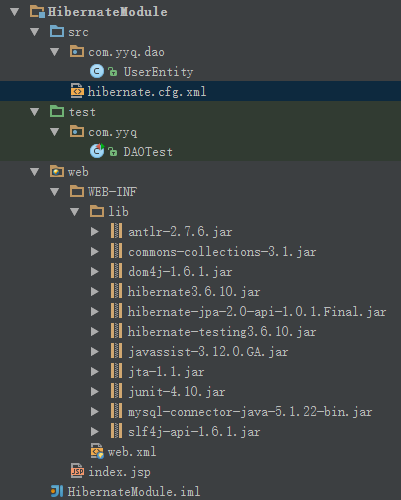The image size is (401, 500).
Task: Collapse the lib folder arrow
Action: click(75, 212)
